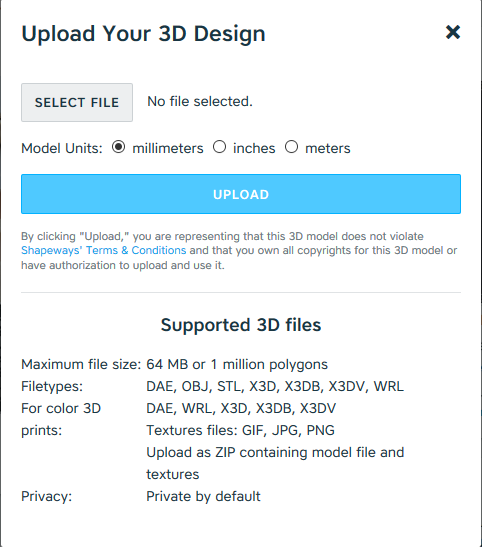Close the upload dialog with the X icon

(453, 32)
